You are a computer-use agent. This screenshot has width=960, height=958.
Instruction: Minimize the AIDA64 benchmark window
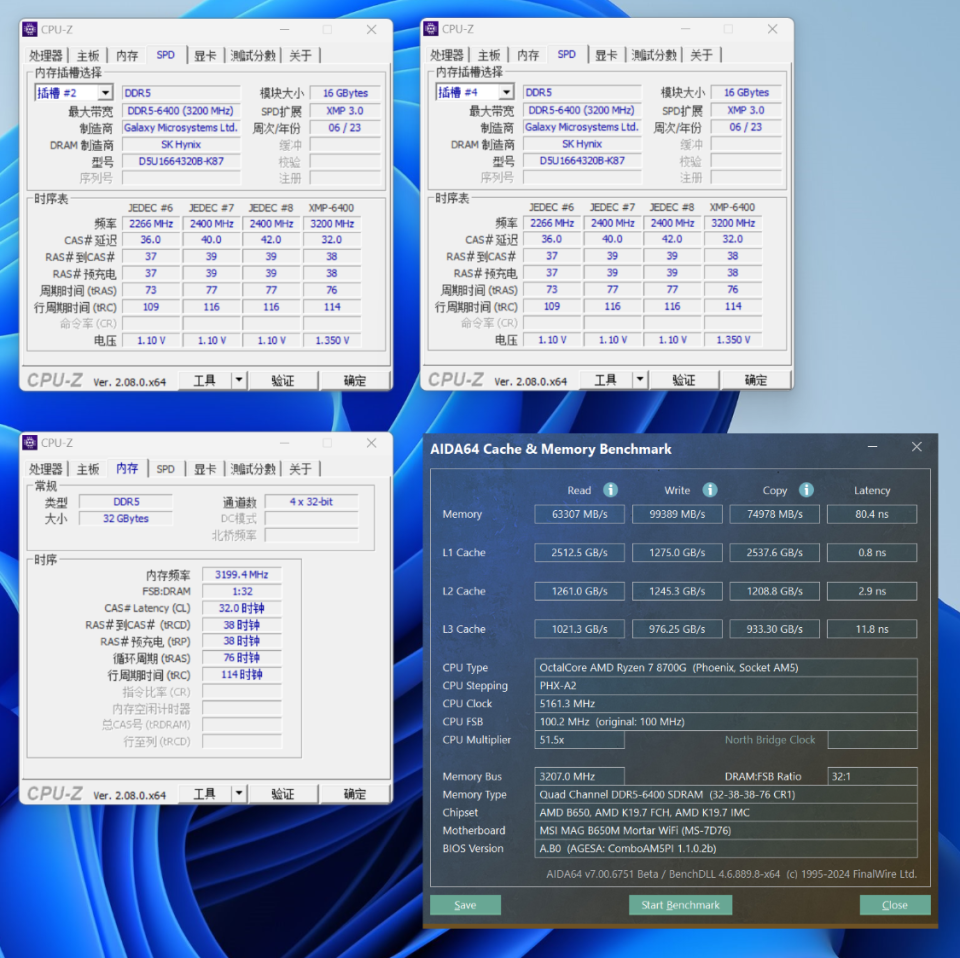(x=872, y=447)
